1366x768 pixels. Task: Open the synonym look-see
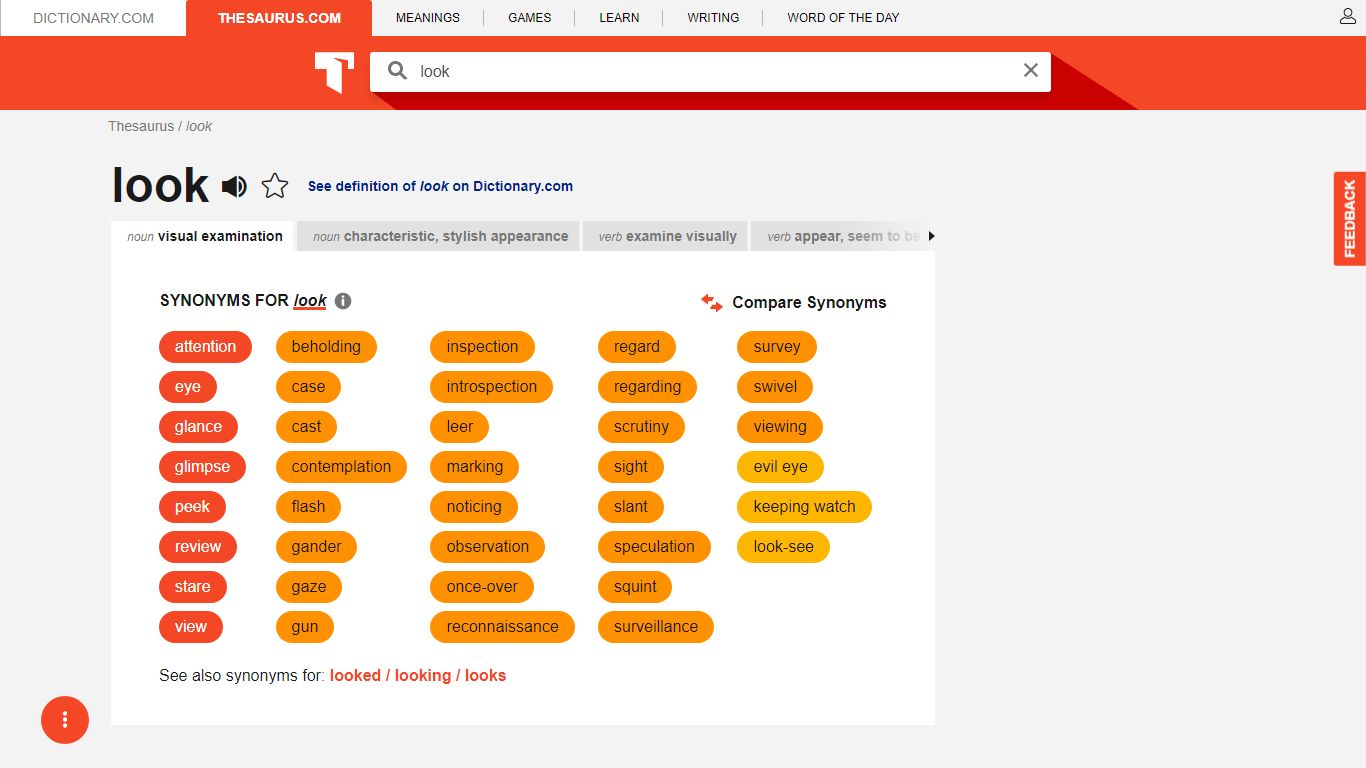point(783,547)
